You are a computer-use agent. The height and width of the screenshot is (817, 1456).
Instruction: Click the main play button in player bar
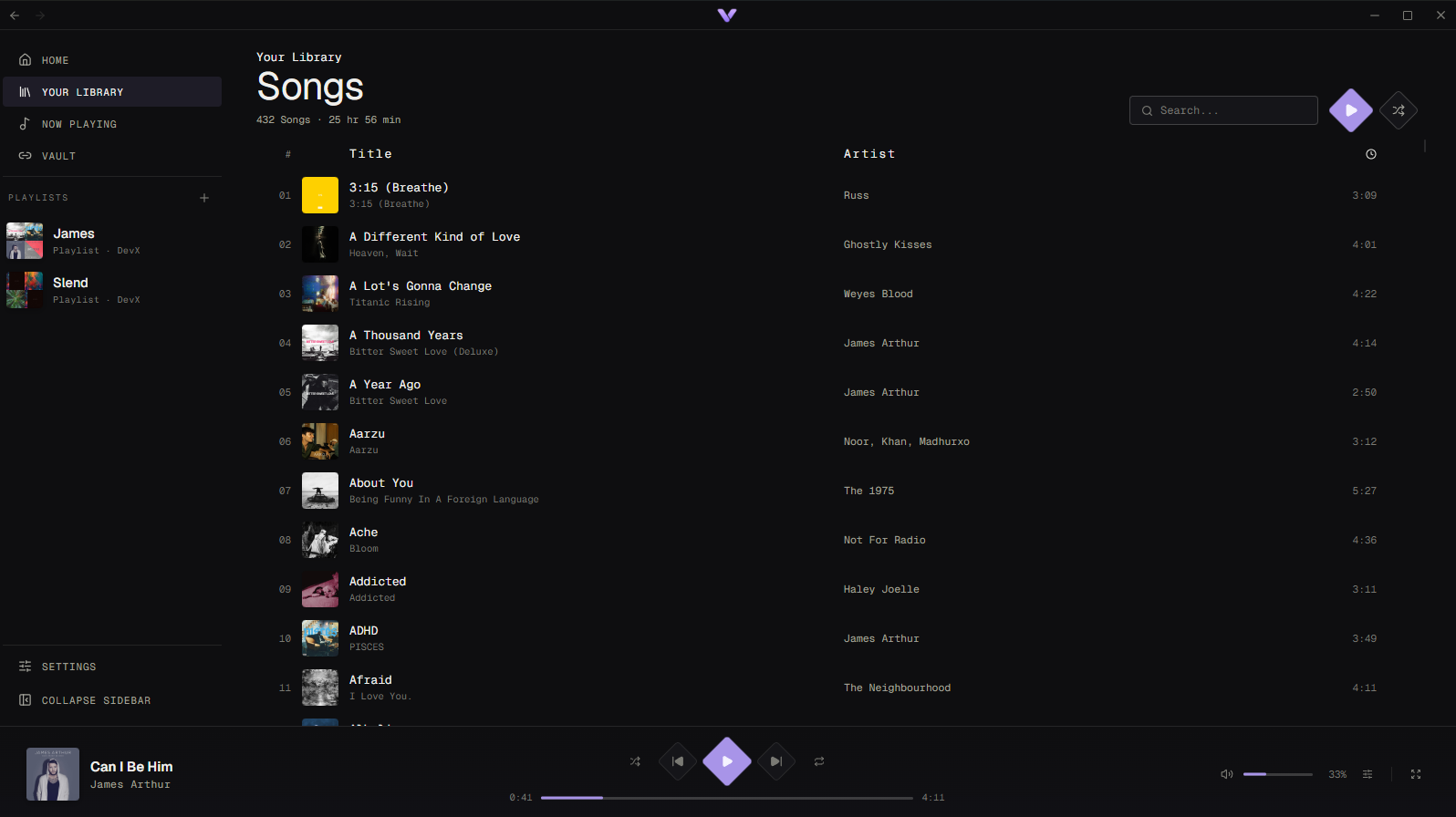coord(727,761)
